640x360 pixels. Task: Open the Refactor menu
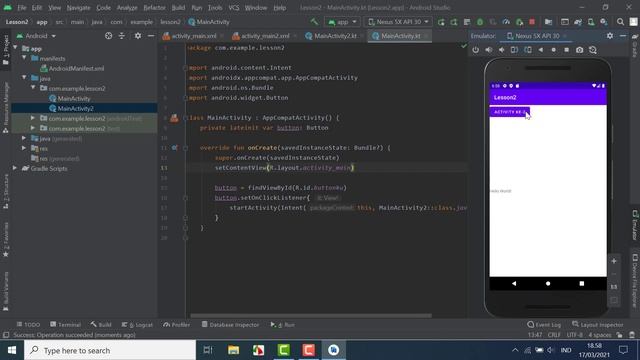pyautogui.click(x=154, y=8)
